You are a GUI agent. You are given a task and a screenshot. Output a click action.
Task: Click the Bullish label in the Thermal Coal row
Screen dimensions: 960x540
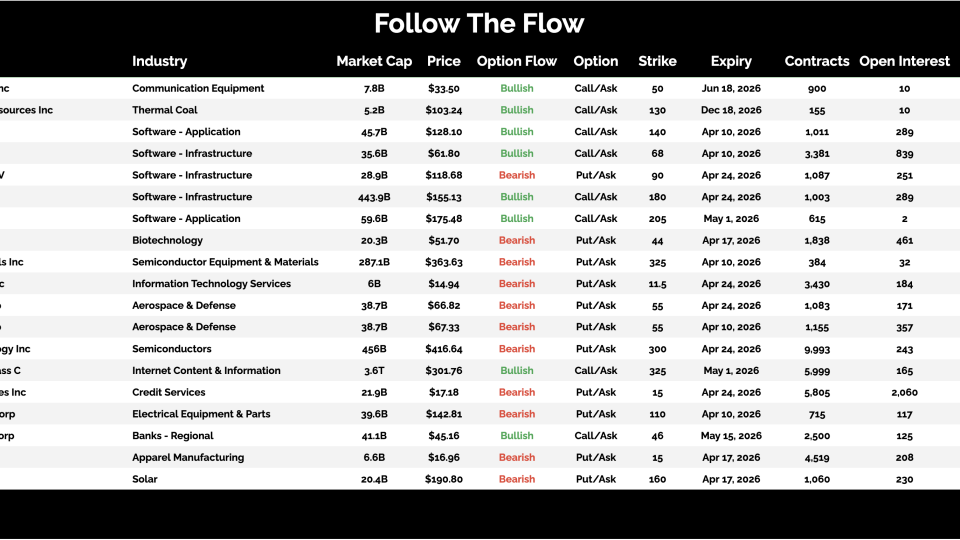517,110
